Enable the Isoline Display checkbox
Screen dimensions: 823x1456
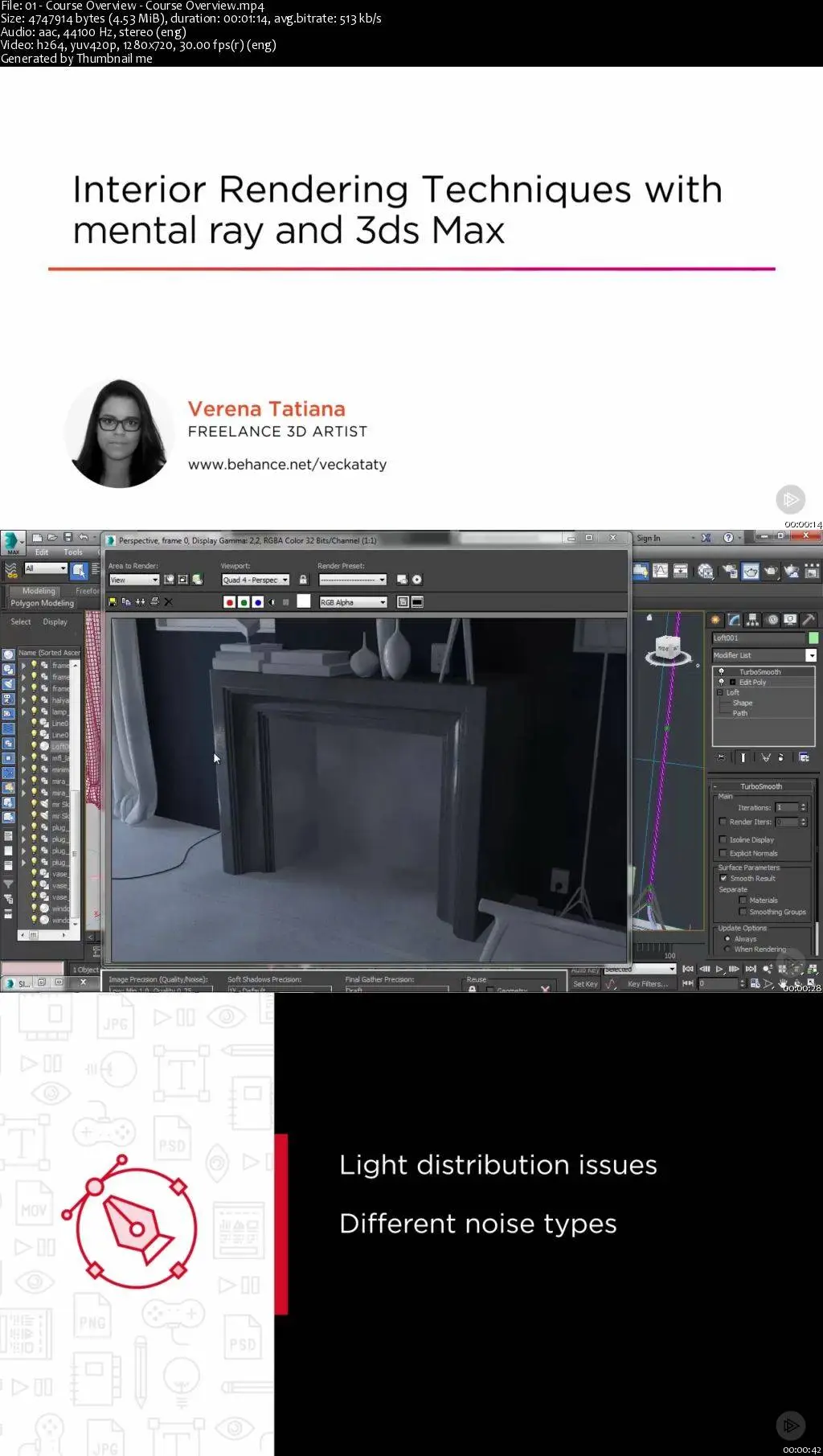coord(723,839)
